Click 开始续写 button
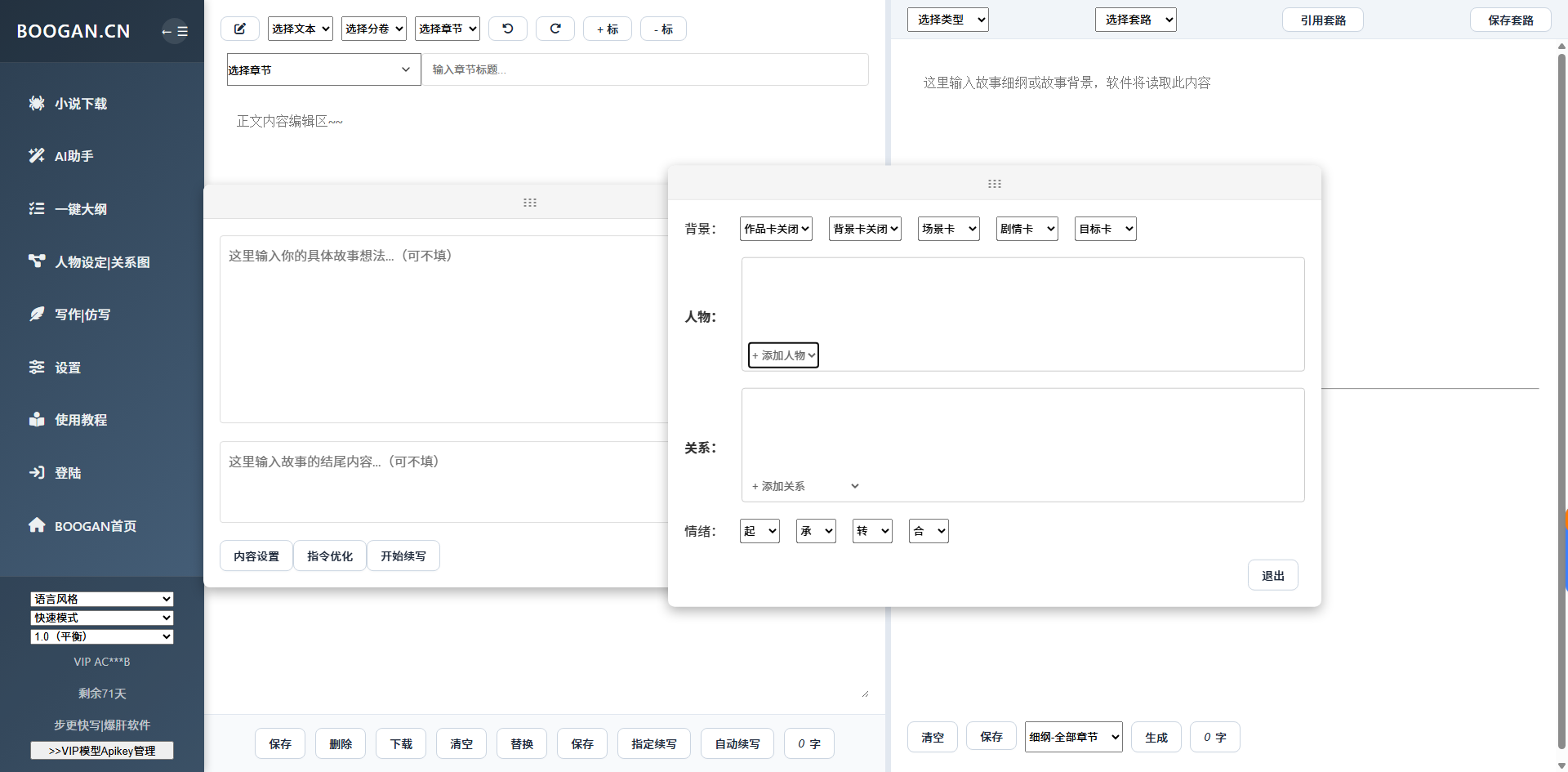This screenshot has width=1568, height=772. tap(403, 556)
